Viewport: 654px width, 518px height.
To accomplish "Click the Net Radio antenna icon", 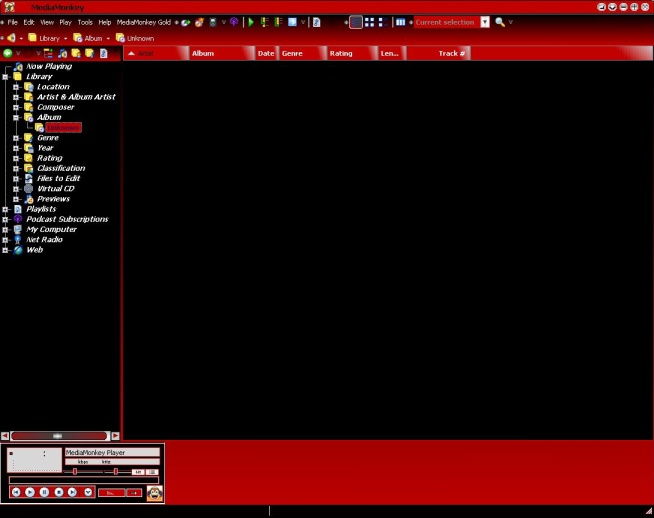I will tap(18, 239).
